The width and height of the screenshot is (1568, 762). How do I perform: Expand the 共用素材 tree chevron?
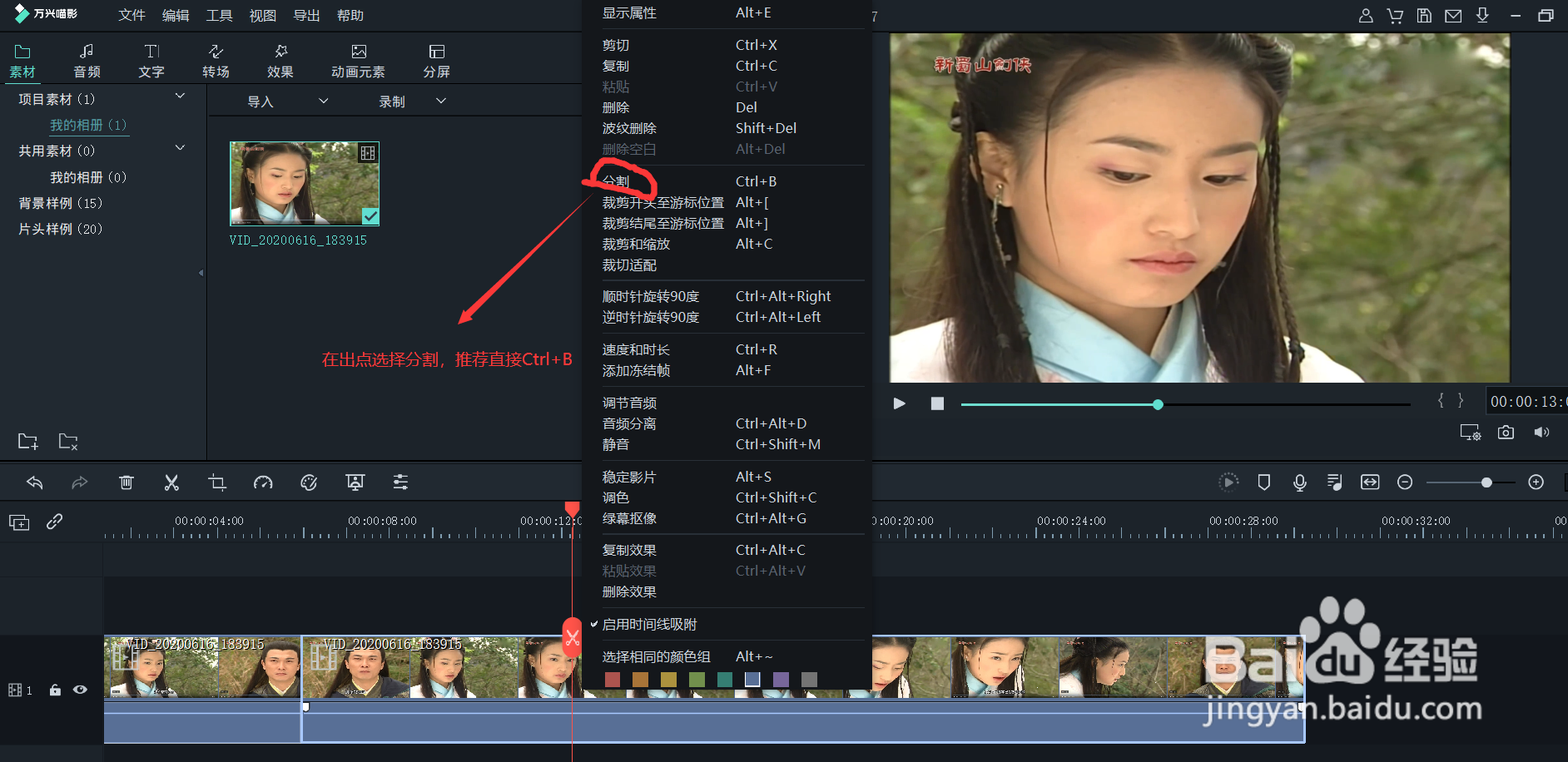[x=180, y=148]
